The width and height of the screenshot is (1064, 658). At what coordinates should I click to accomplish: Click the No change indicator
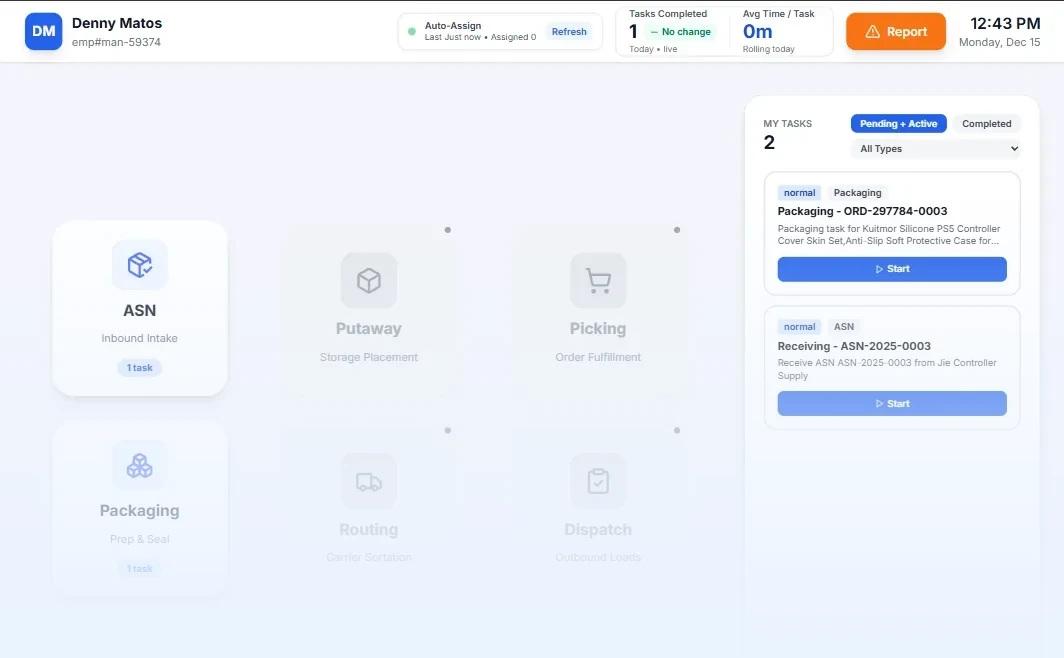[x=679, y=31]
